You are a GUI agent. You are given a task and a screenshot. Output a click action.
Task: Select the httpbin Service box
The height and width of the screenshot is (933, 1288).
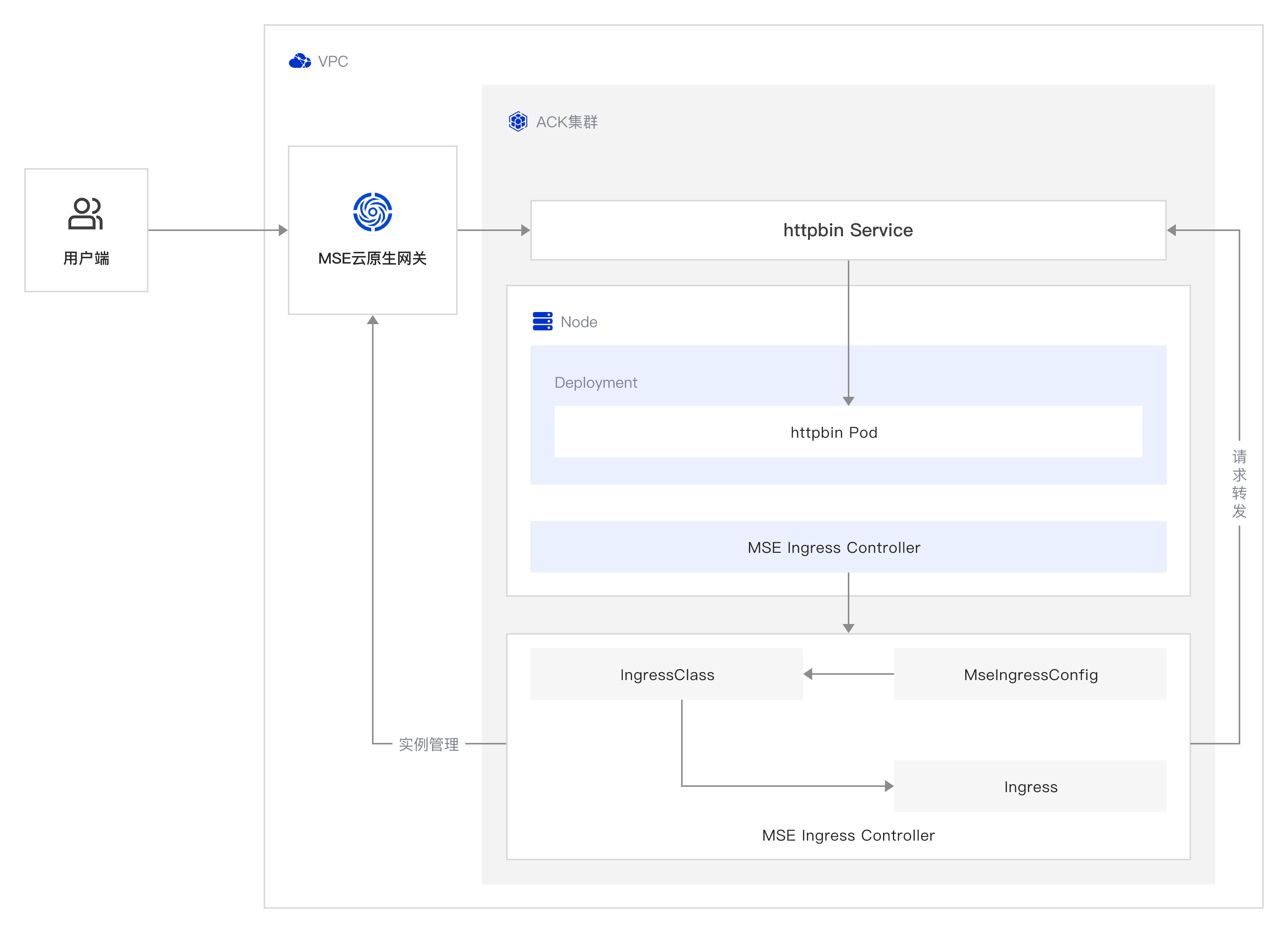(x=849, y=231)
